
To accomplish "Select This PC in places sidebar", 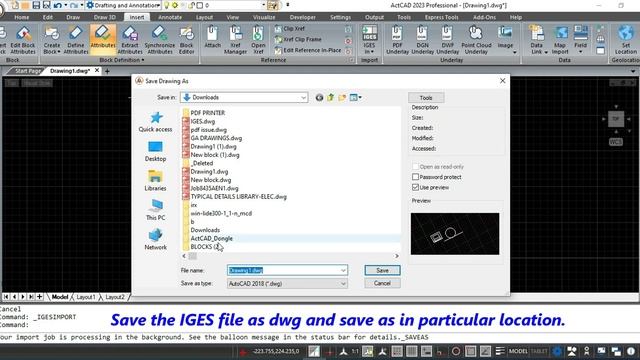I will click(x=156, y=210).
